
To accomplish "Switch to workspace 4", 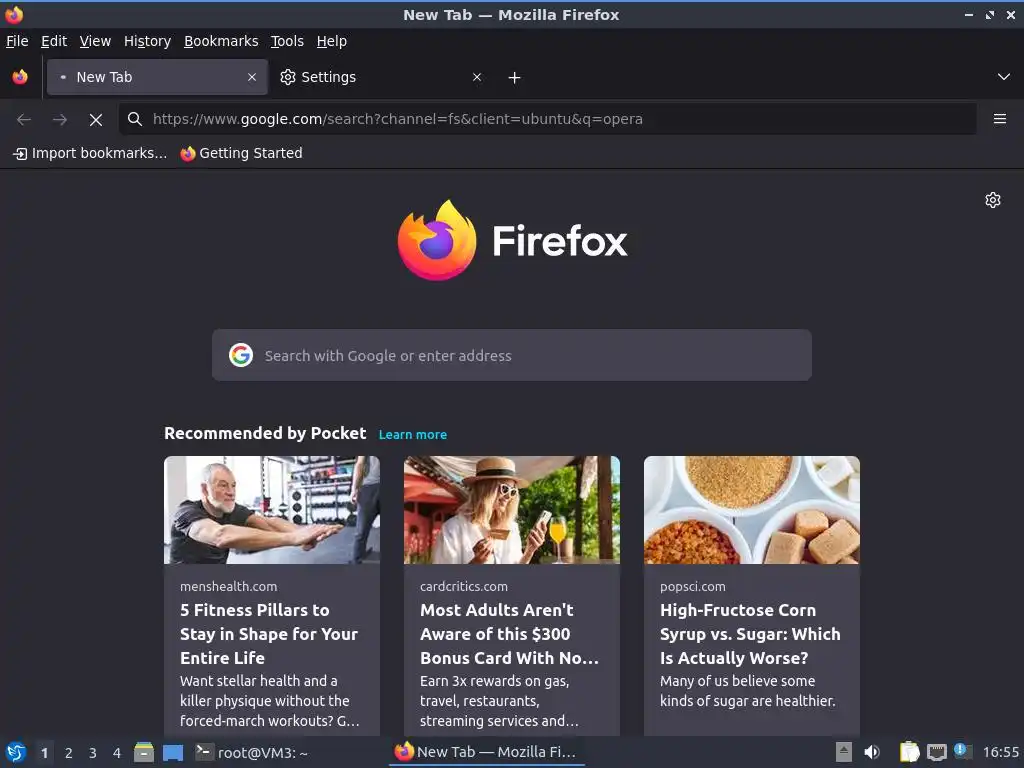I will tap(117, 753).
